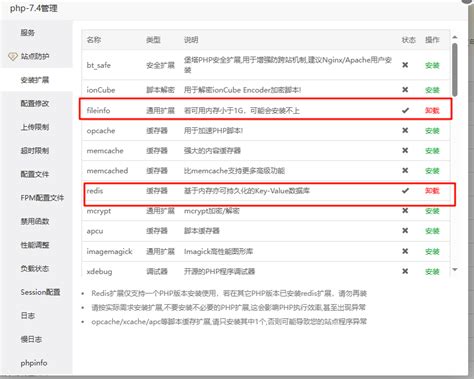Open 禁用函数 in sidebar
Viewport: 474px width, 379px height.
35,221
